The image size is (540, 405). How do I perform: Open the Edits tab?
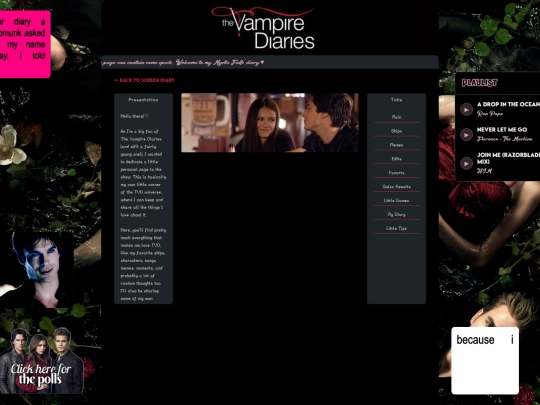point(396,159)
